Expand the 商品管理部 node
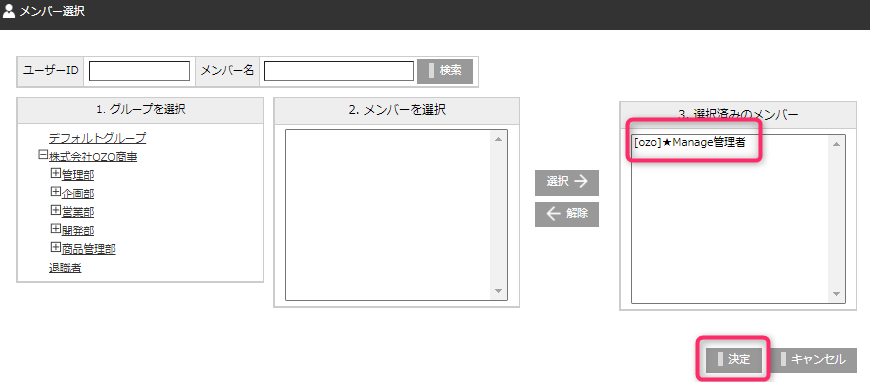The image size is (870, 382). [55, 247]
